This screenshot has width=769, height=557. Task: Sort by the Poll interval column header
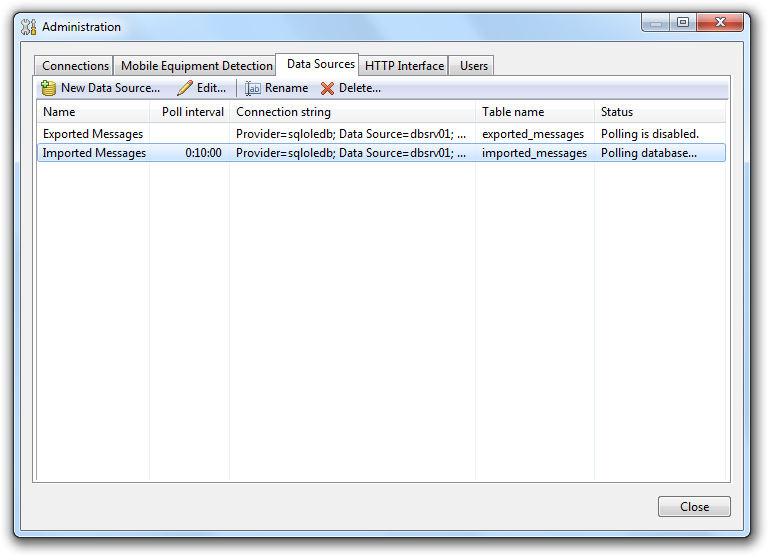pyautogui.click(x=192, y=112)
